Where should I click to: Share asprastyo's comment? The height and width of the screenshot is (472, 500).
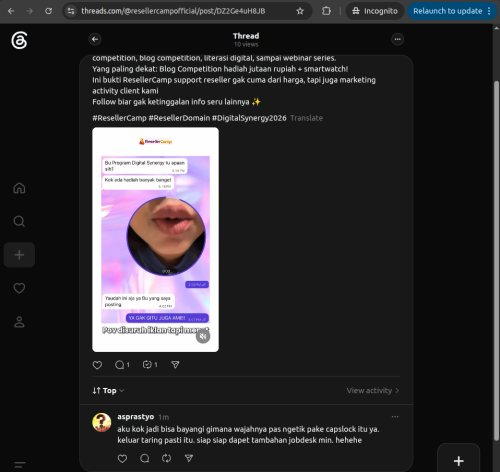tap(189, 459)
